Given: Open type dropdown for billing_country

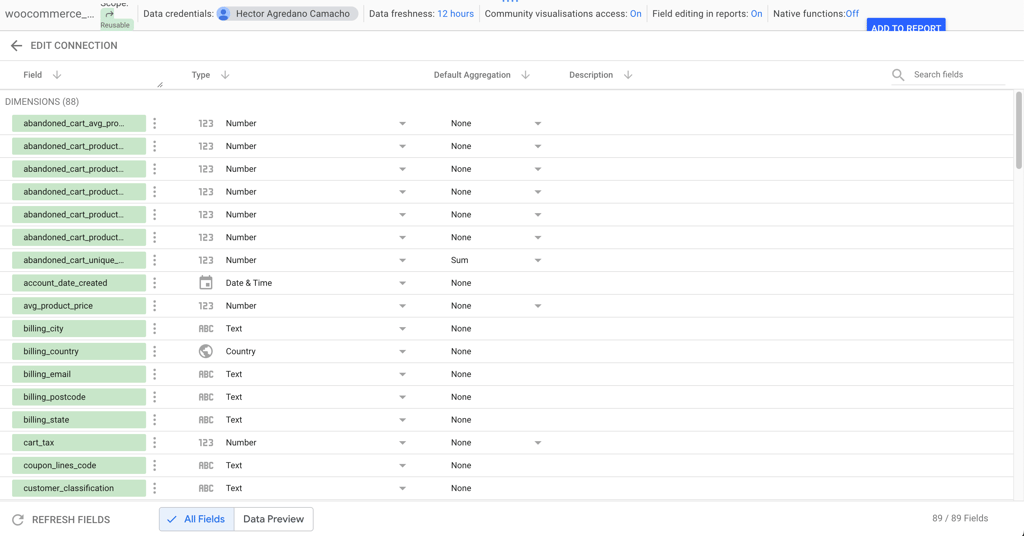Looking at the screenshot, I should tap(402, 352).
